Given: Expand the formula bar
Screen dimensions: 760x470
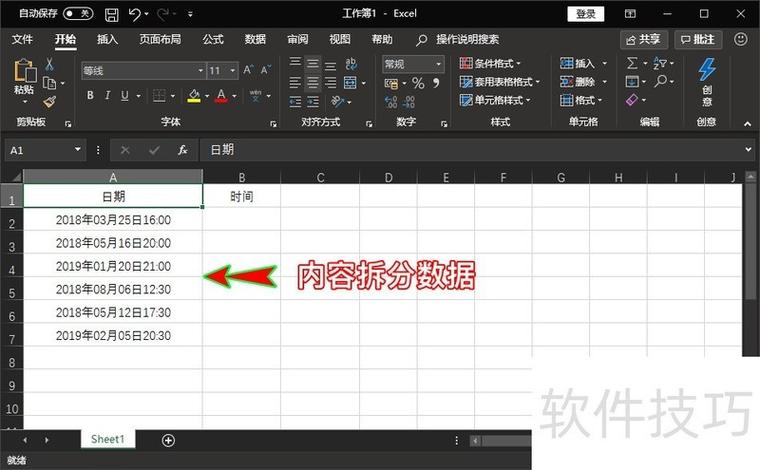Looking at the screenshot, I should tap(748, 150).
